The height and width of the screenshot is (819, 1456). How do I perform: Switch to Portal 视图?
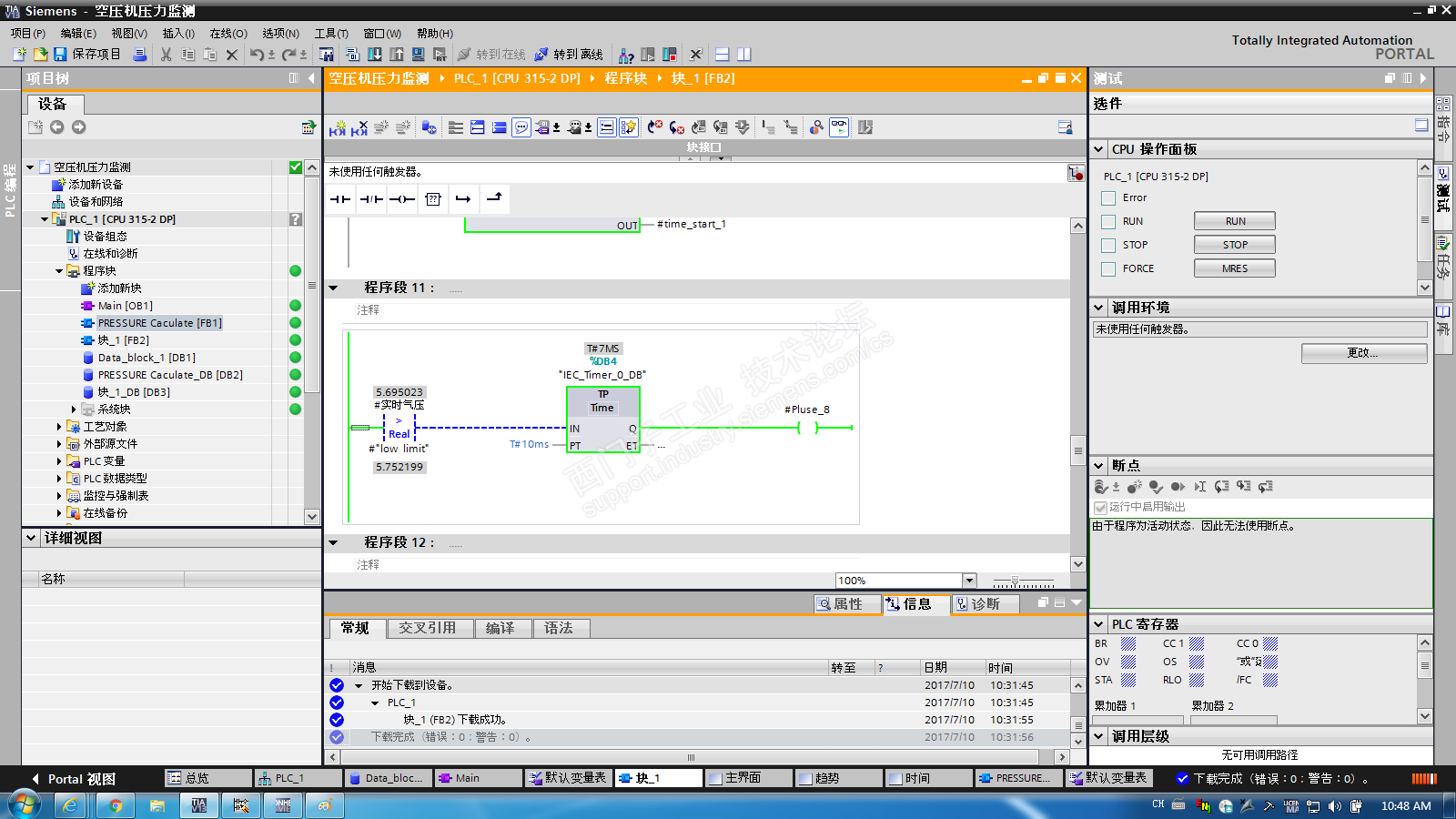point(74,779)
